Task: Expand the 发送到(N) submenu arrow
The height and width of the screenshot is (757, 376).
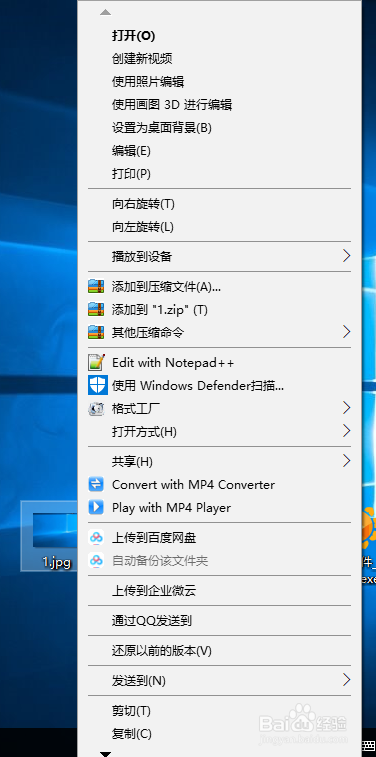Action: tap(346, 680)
